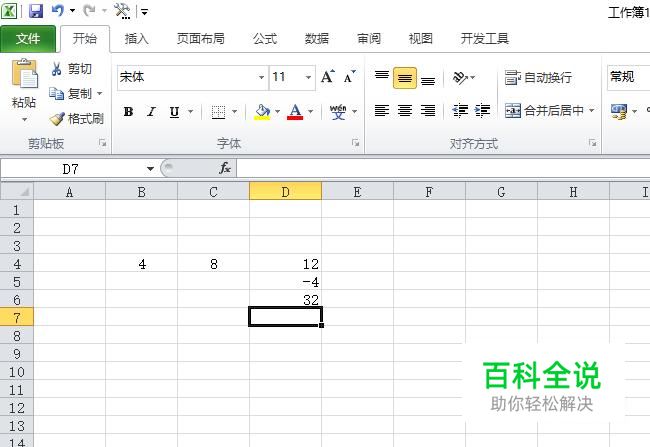Click the Undo arrow icon
The image size is (650, 447).
coord(58,10)
